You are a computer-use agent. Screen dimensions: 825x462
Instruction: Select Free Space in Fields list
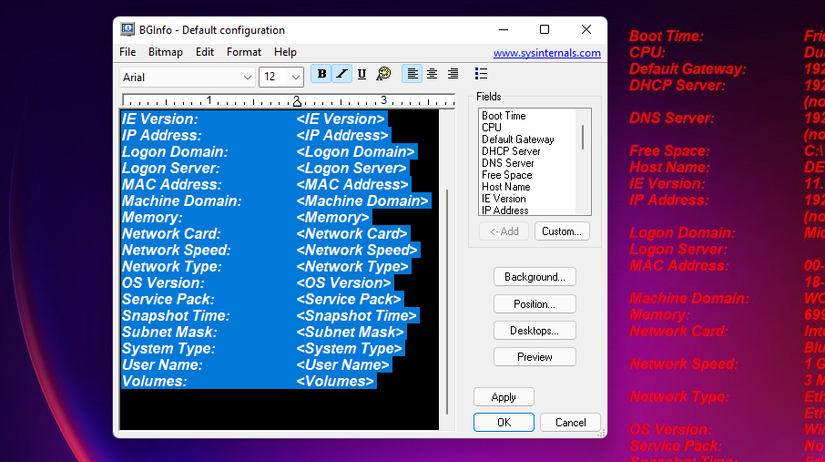(x=507, y=175)
